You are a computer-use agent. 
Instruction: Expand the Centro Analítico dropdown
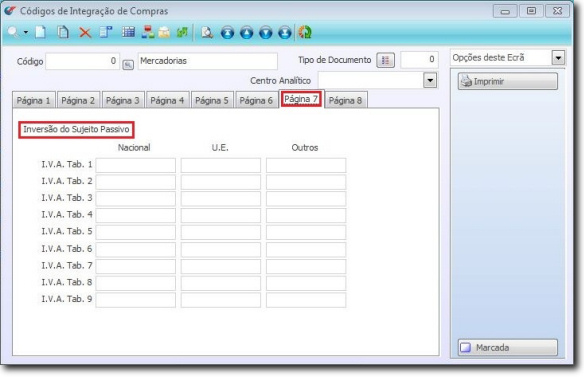(430, 80)
